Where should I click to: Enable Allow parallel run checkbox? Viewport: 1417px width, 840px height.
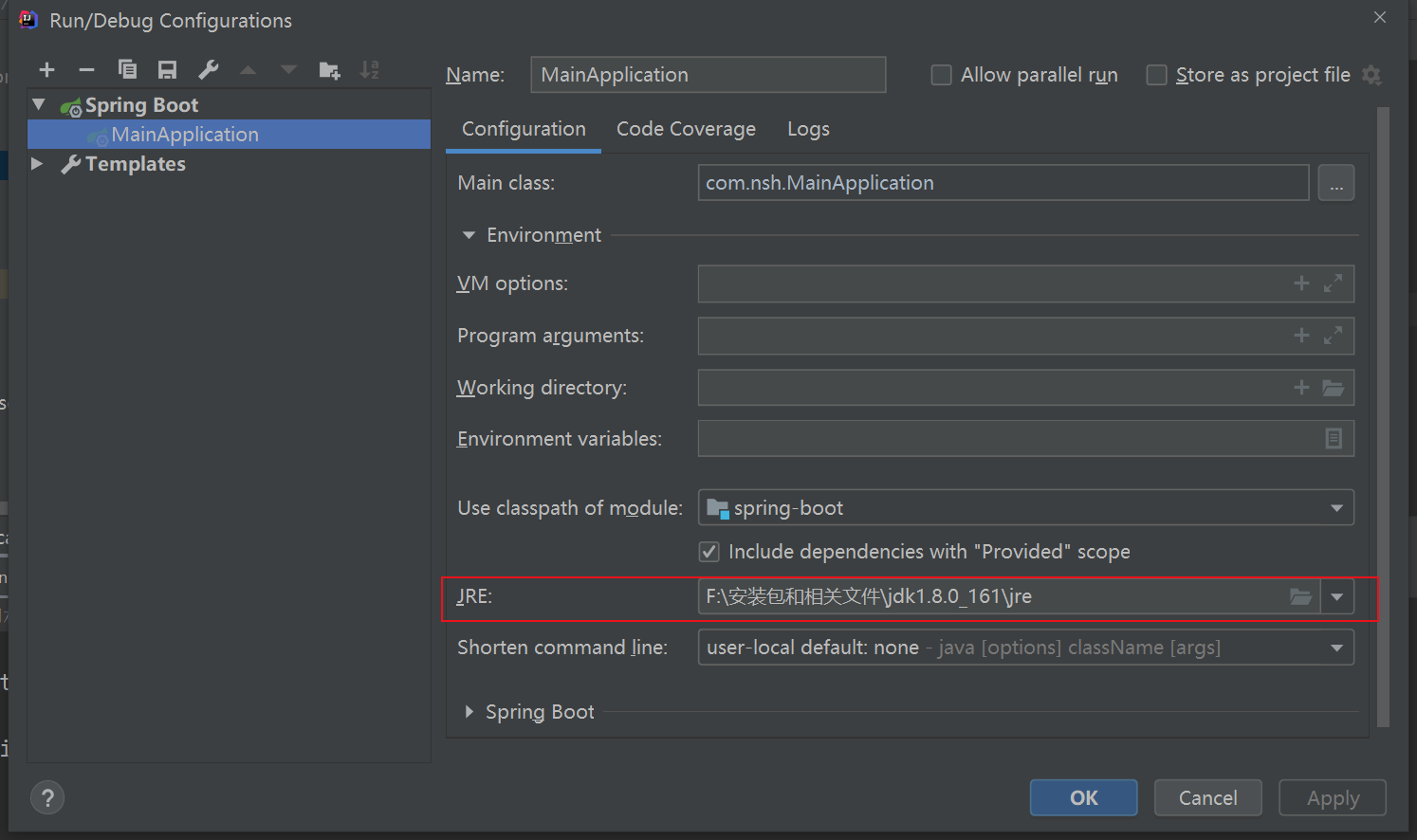942,75
